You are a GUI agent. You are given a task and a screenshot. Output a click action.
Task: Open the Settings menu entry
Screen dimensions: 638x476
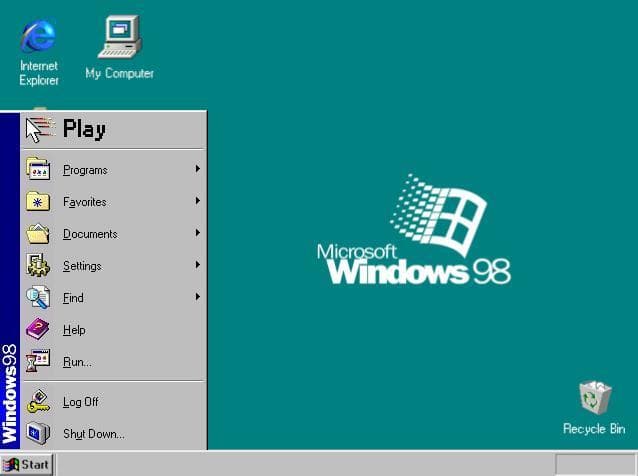point(114,265)
